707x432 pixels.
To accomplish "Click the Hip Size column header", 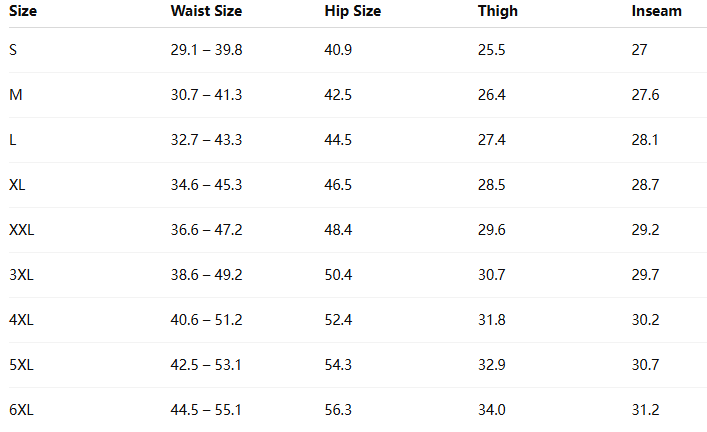I will click(x=353, y=11).
